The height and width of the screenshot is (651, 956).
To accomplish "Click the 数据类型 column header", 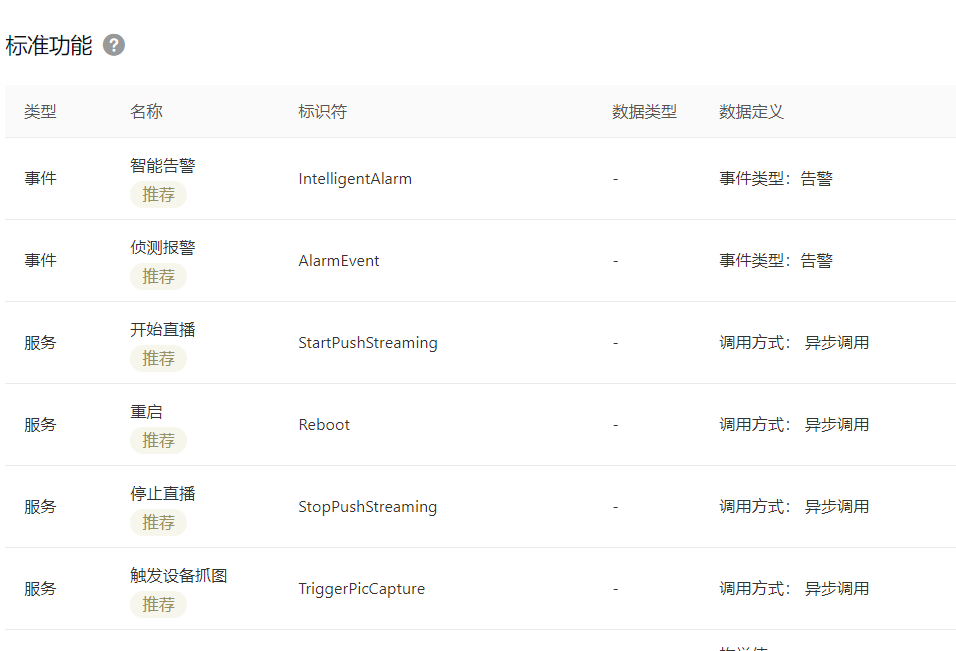I will (x=644, y=112).
